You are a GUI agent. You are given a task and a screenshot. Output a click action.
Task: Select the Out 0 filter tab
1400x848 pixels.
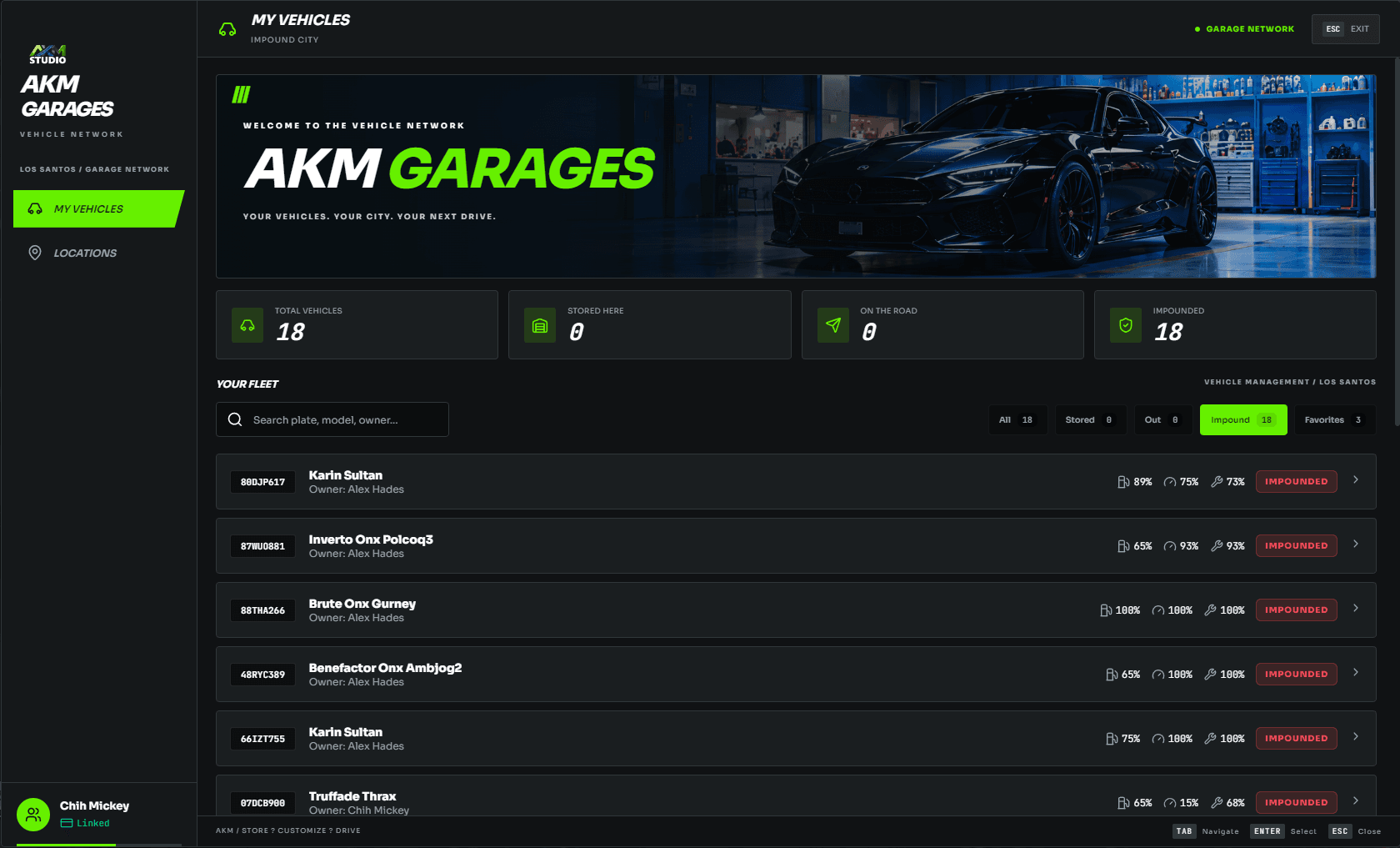1162,419
